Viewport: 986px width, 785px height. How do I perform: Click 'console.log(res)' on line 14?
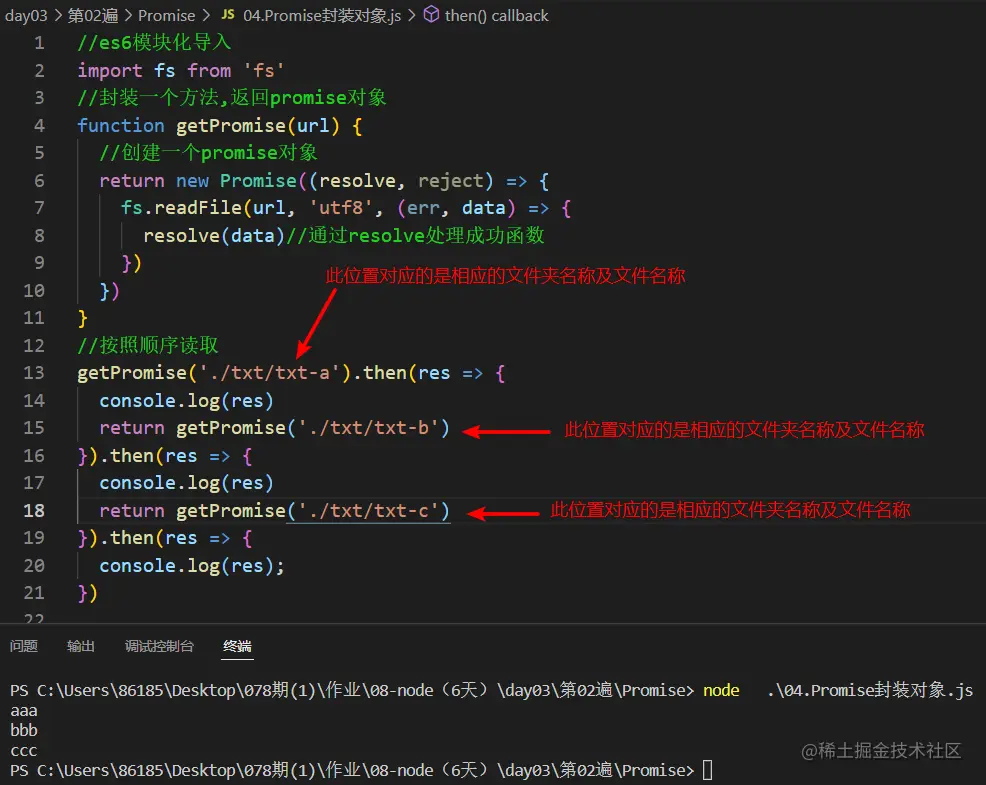coord(186,400)
